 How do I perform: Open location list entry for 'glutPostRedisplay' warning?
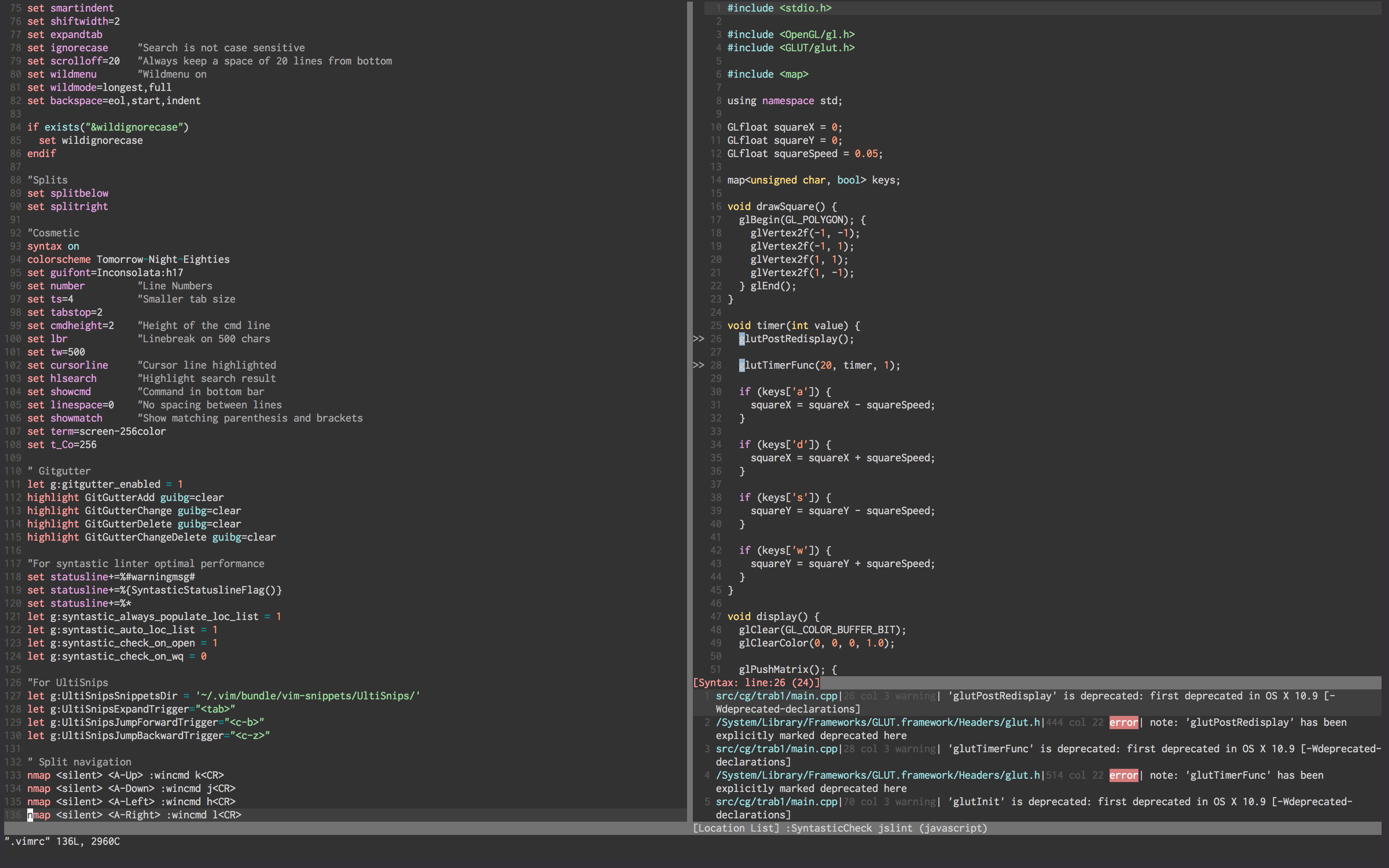(1037, 702)
